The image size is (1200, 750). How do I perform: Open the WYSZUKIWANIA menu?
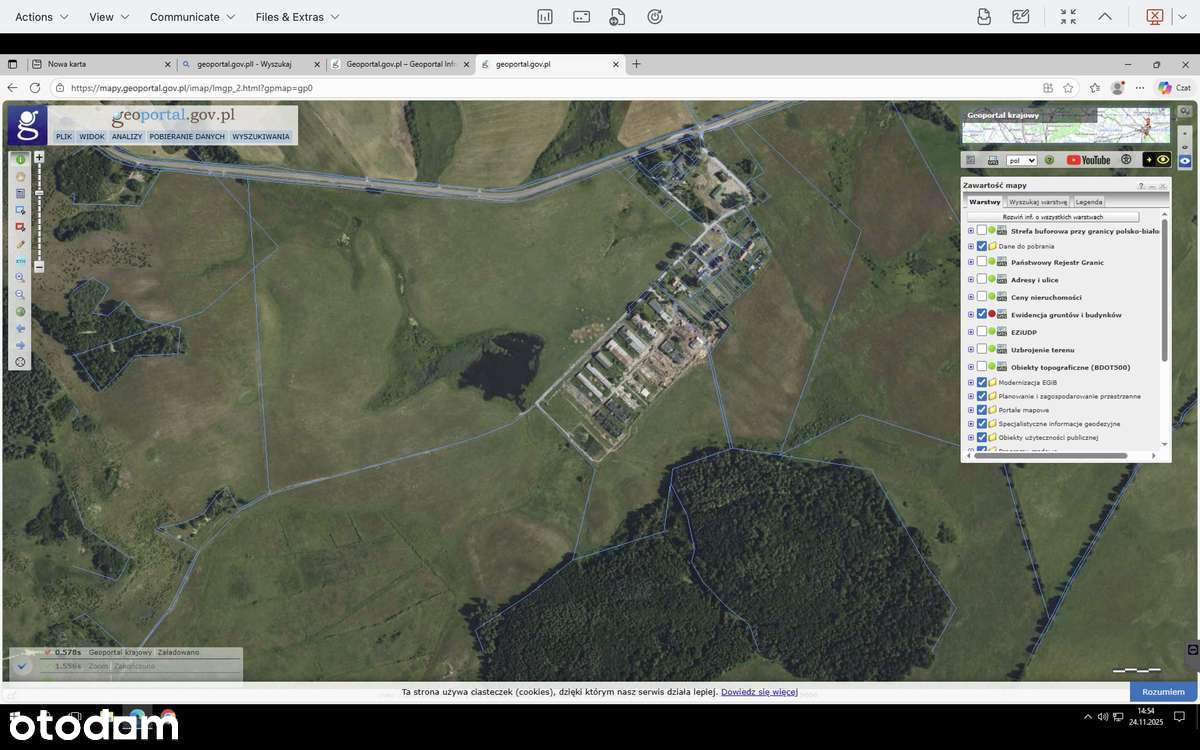pos(261,137)
